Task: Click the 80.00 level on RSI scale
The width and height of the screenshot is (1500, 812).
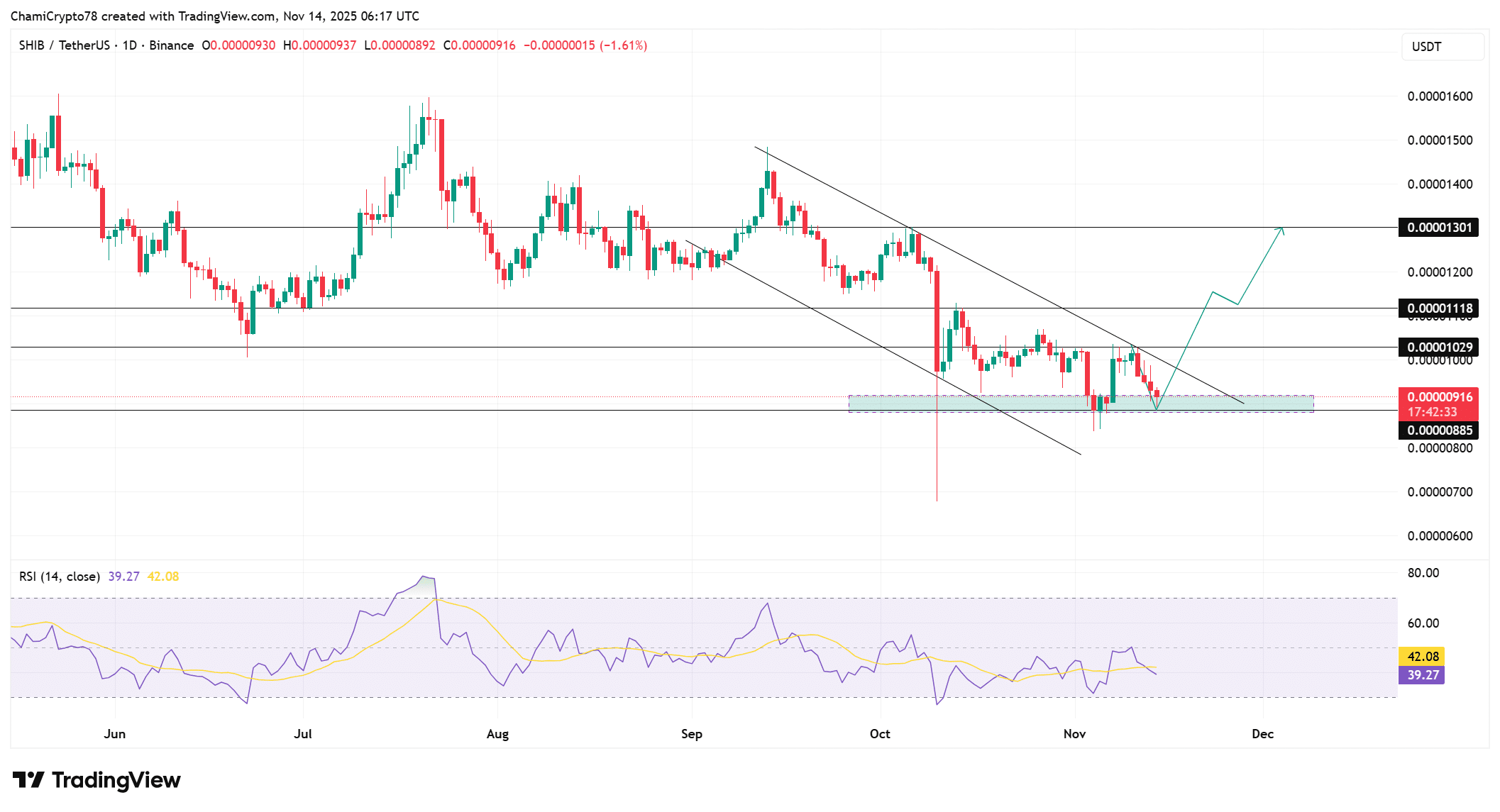Action: (x=1423, y=573)
